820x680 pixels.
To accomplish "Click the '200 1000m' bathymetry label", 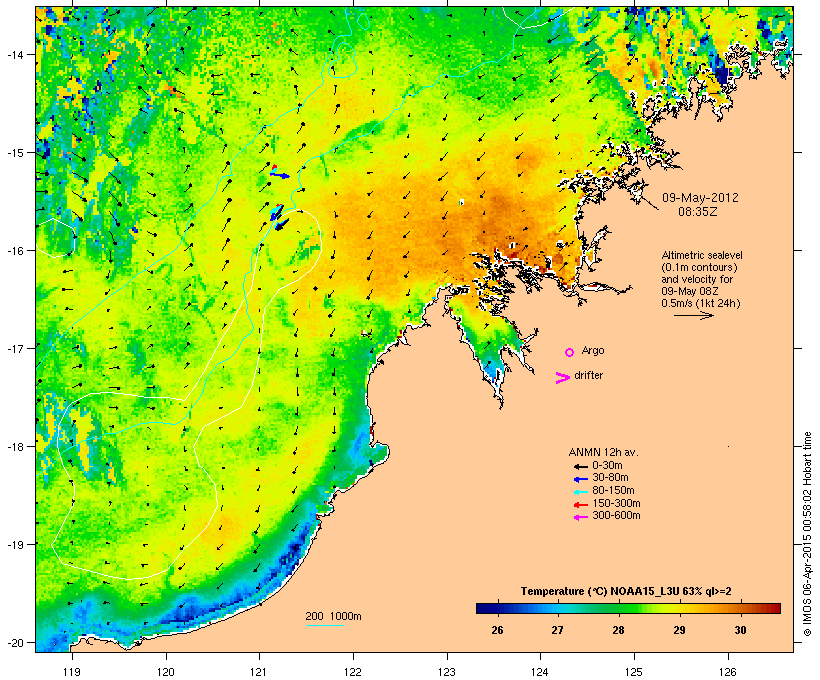I will 333,616.
